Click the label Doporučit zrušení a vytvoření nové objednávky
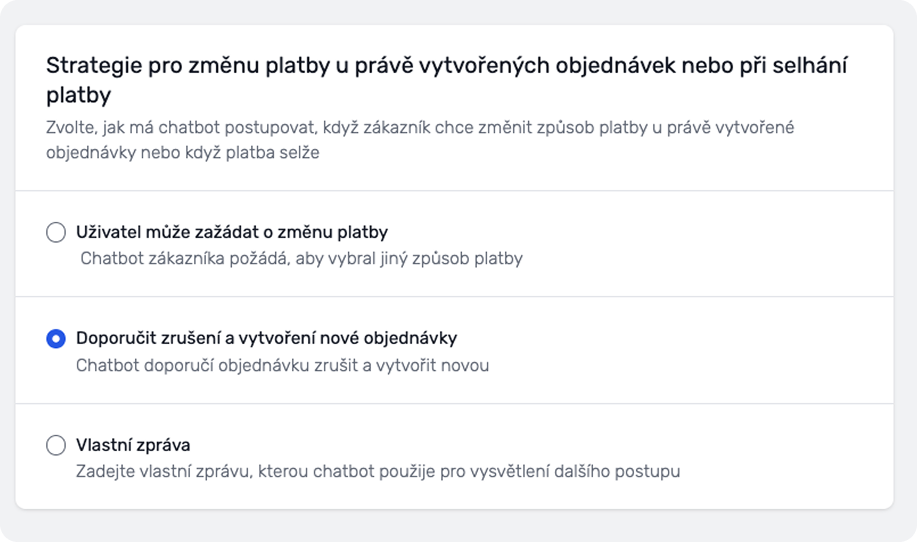The image size is (917, 542). coord(266,339)
